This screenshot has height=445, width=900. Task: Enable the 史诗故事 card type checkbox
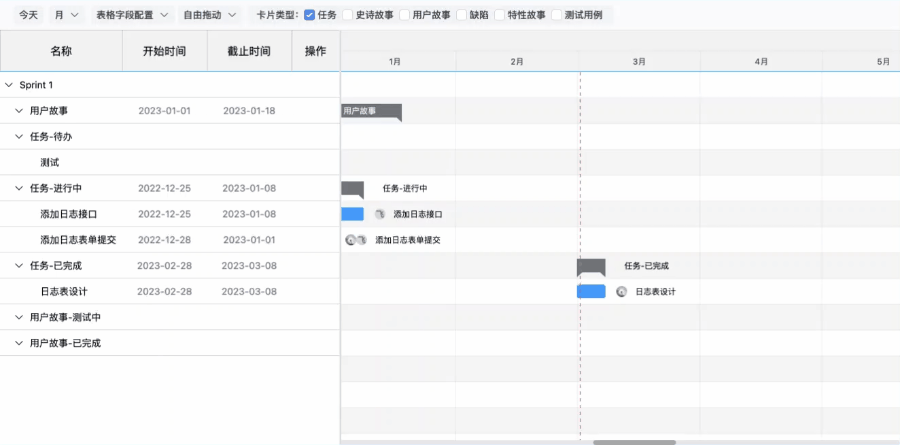[x=348, y=15]
